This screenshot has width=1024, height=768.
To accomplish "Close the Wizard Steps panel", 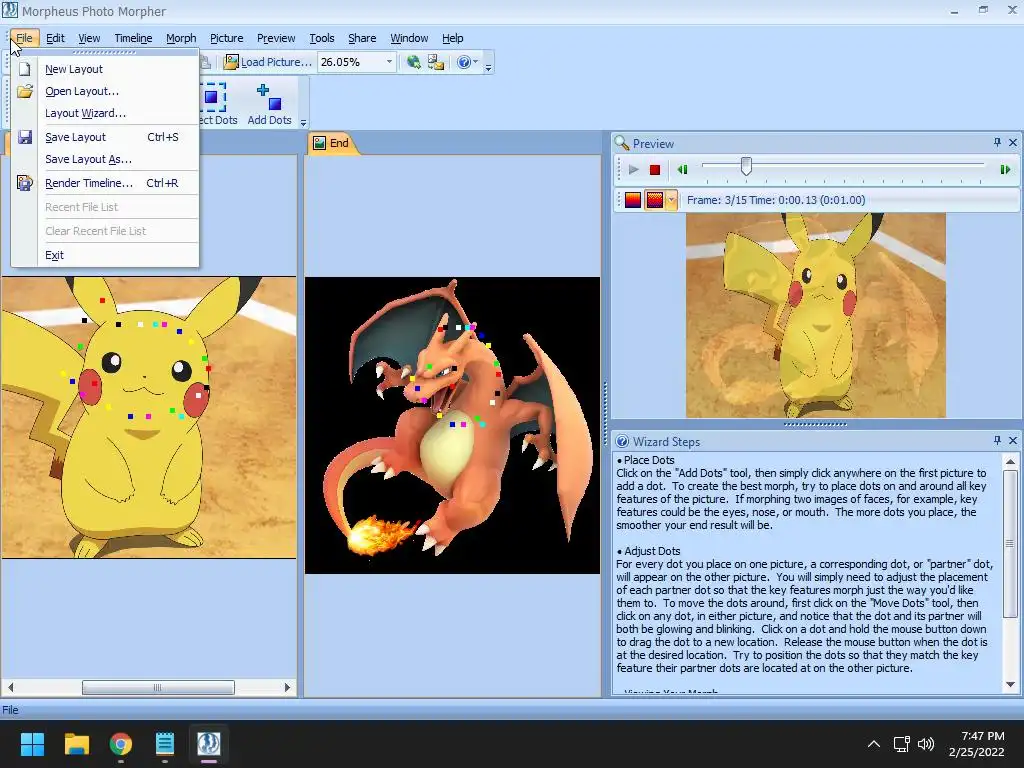I will coord(1013,441).
